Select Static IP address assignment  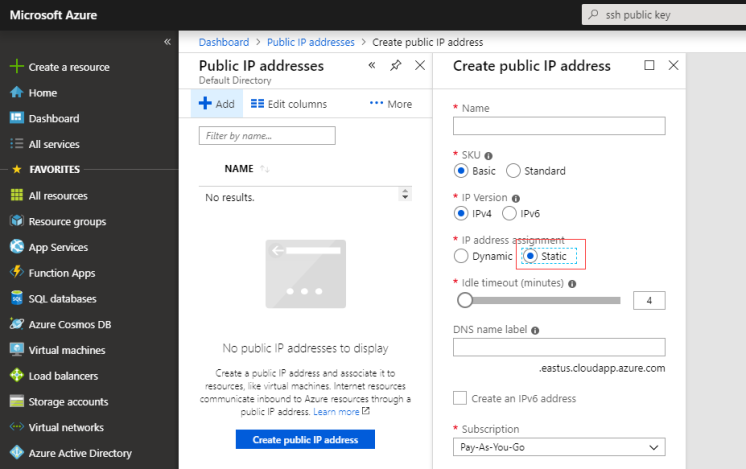point(530,256)
